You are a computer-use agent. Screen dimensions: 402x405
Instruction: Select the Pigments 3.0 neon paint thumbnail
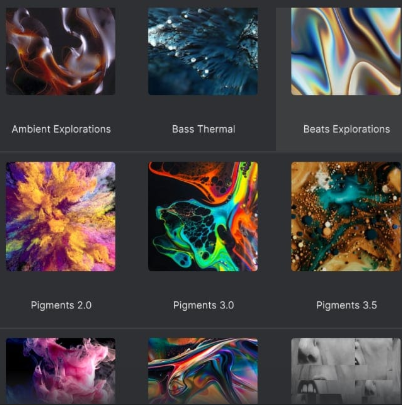pos(203,216)
